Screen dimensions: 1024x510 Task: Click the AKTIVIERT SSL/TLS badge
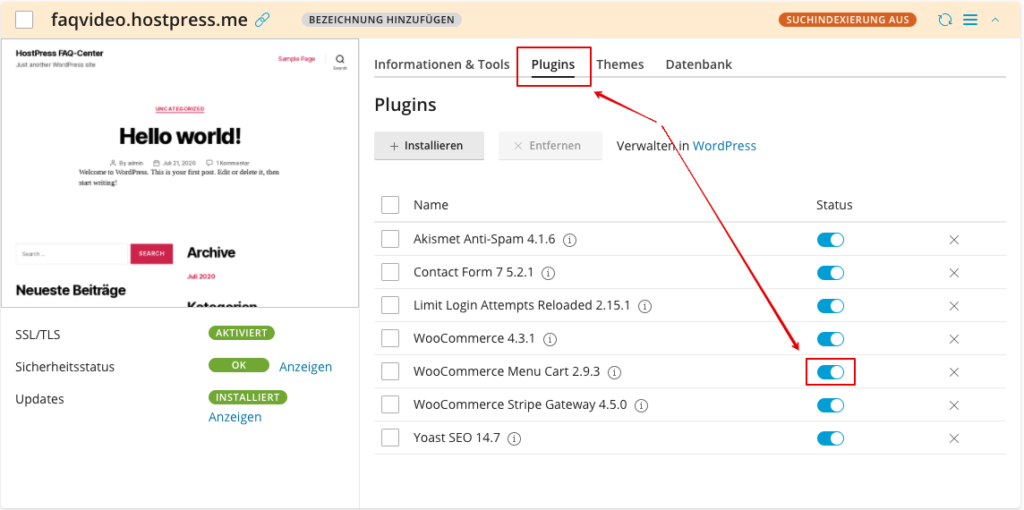242,333
